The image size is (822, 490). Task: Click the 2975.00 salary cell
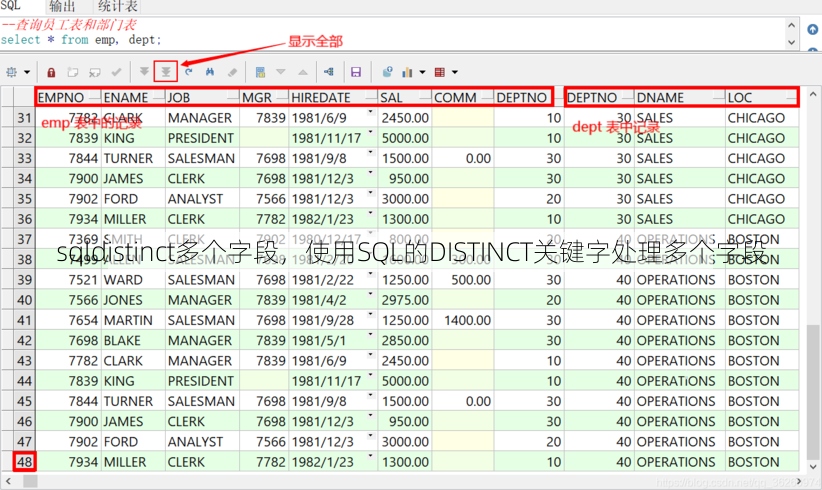tap(405, 300)
